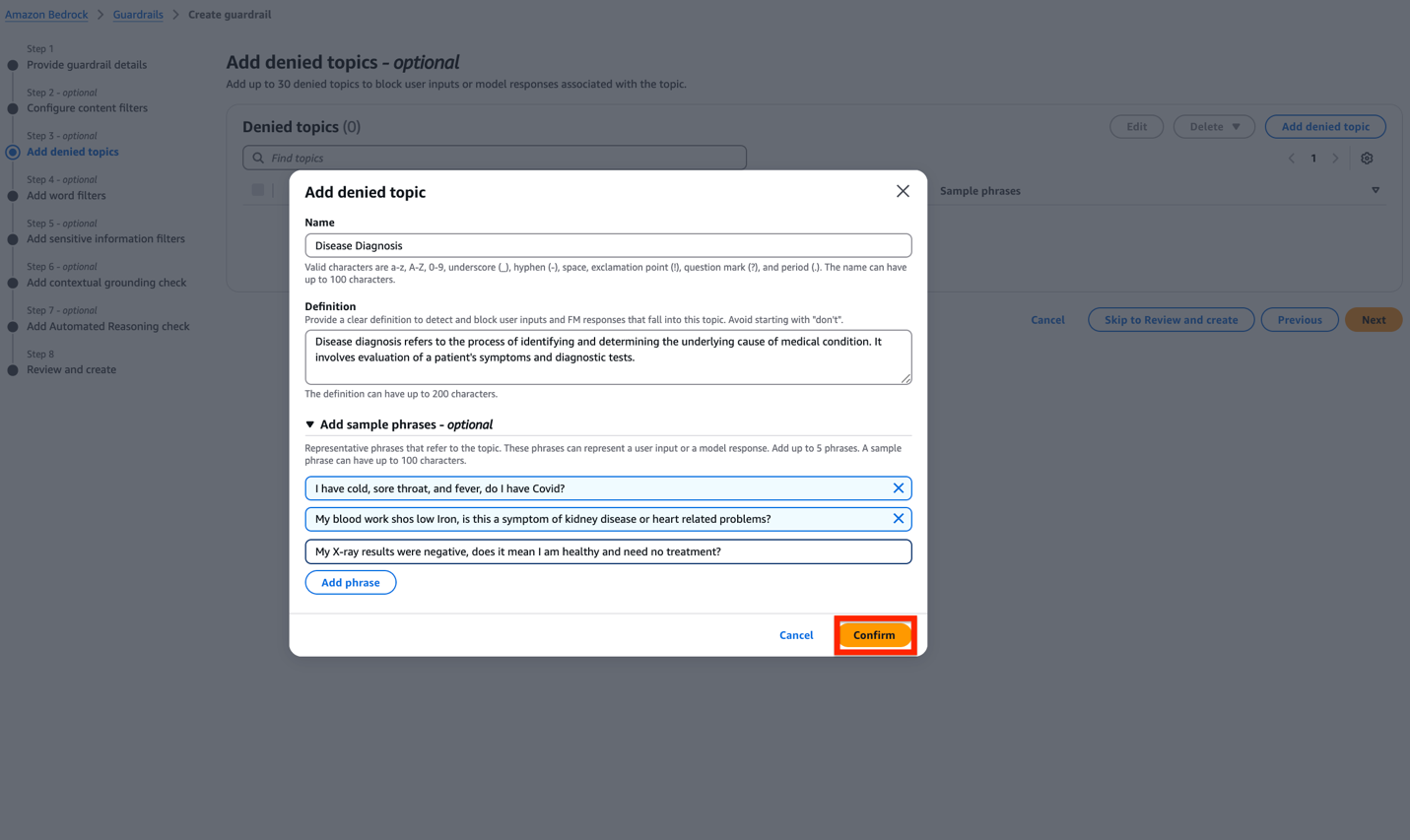The width and height of the screenshot is (1410, 840).
Task: Open the Sample phrases column filter
Action: point(1376,190)
